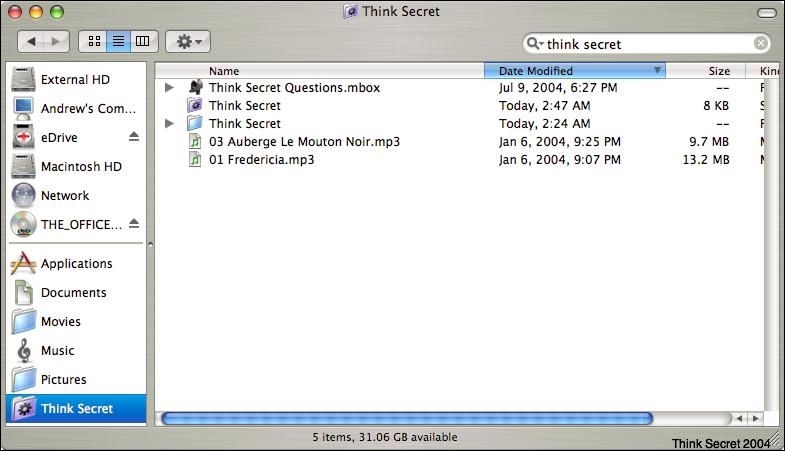Go back with the left arrow button
The height and width of the screenshot is (451, 785).
tap(31, 42)
